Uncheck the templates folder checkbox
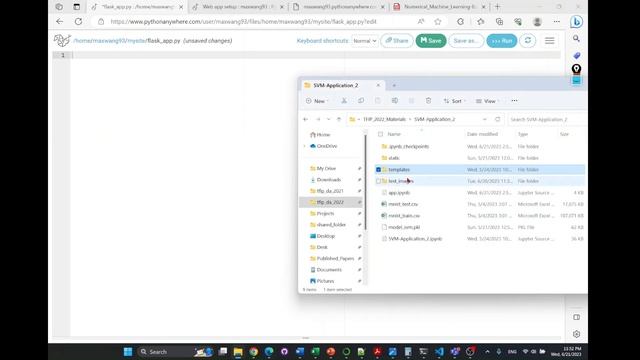The width and height of the screenshot is (640, 360). coord(378,169)
